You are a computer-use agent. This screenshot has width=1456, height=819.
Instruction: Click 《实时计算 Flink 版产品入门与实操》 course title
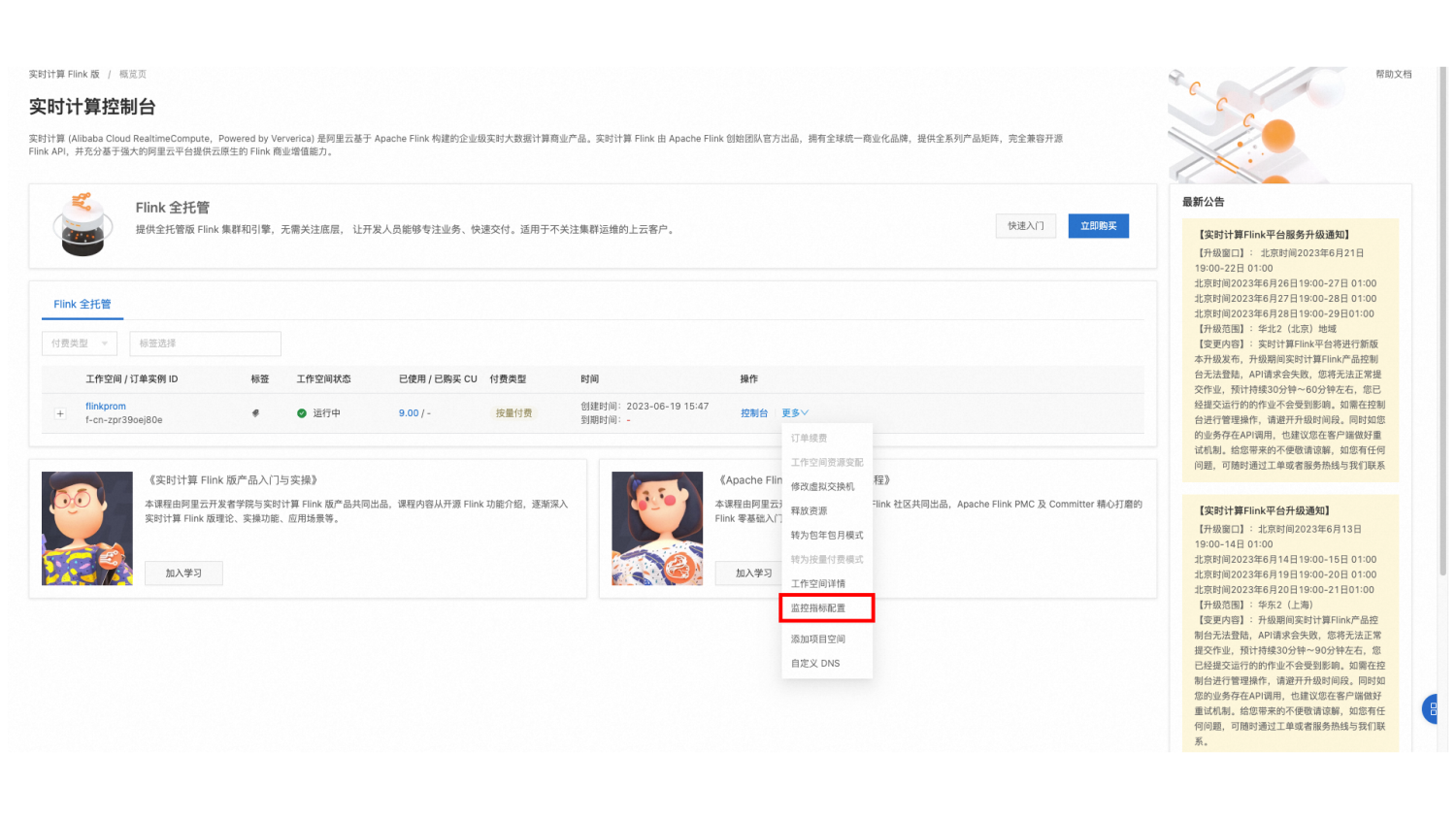[x=233, y=480]
